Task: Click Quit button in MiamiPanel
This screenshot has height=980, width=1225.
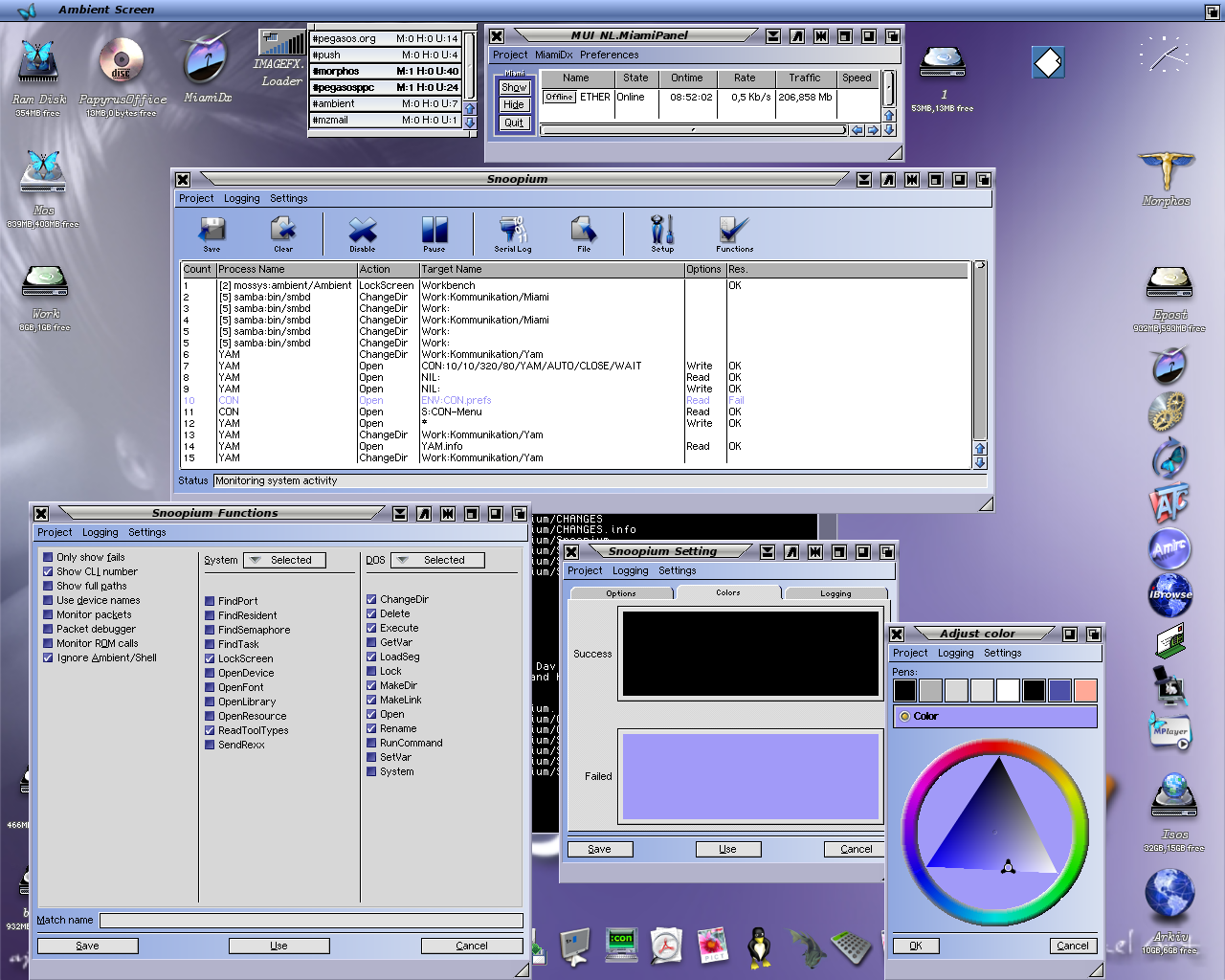Action: 514,122
